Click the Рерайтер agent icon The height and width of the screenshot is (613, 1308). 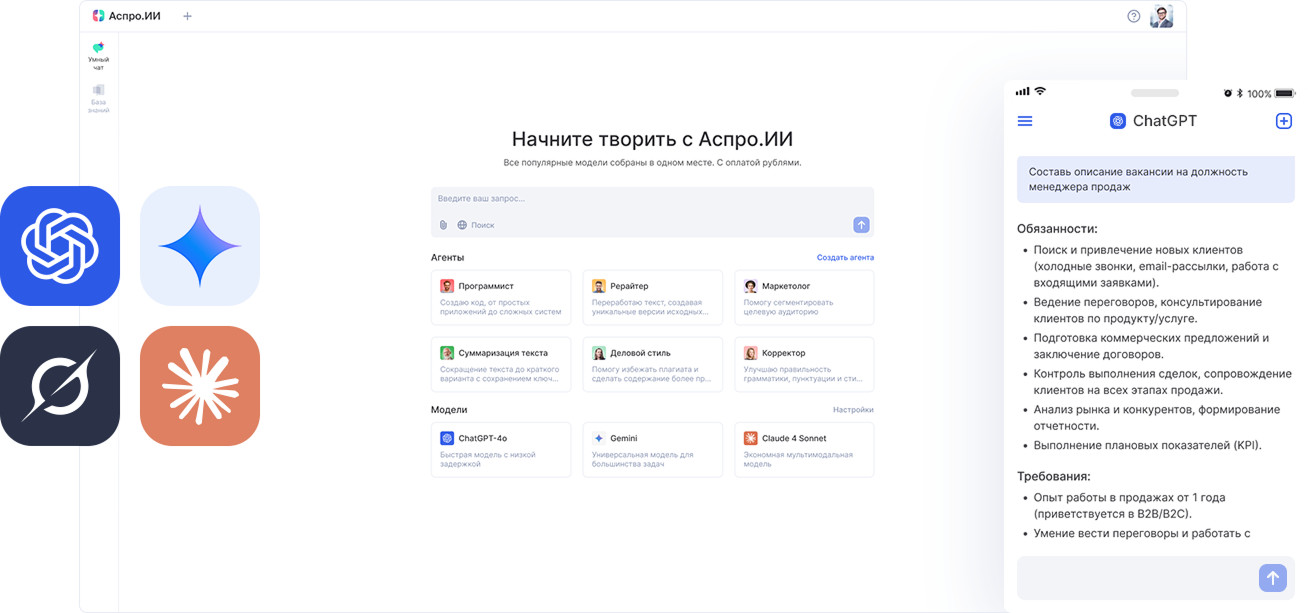[598, 286]
